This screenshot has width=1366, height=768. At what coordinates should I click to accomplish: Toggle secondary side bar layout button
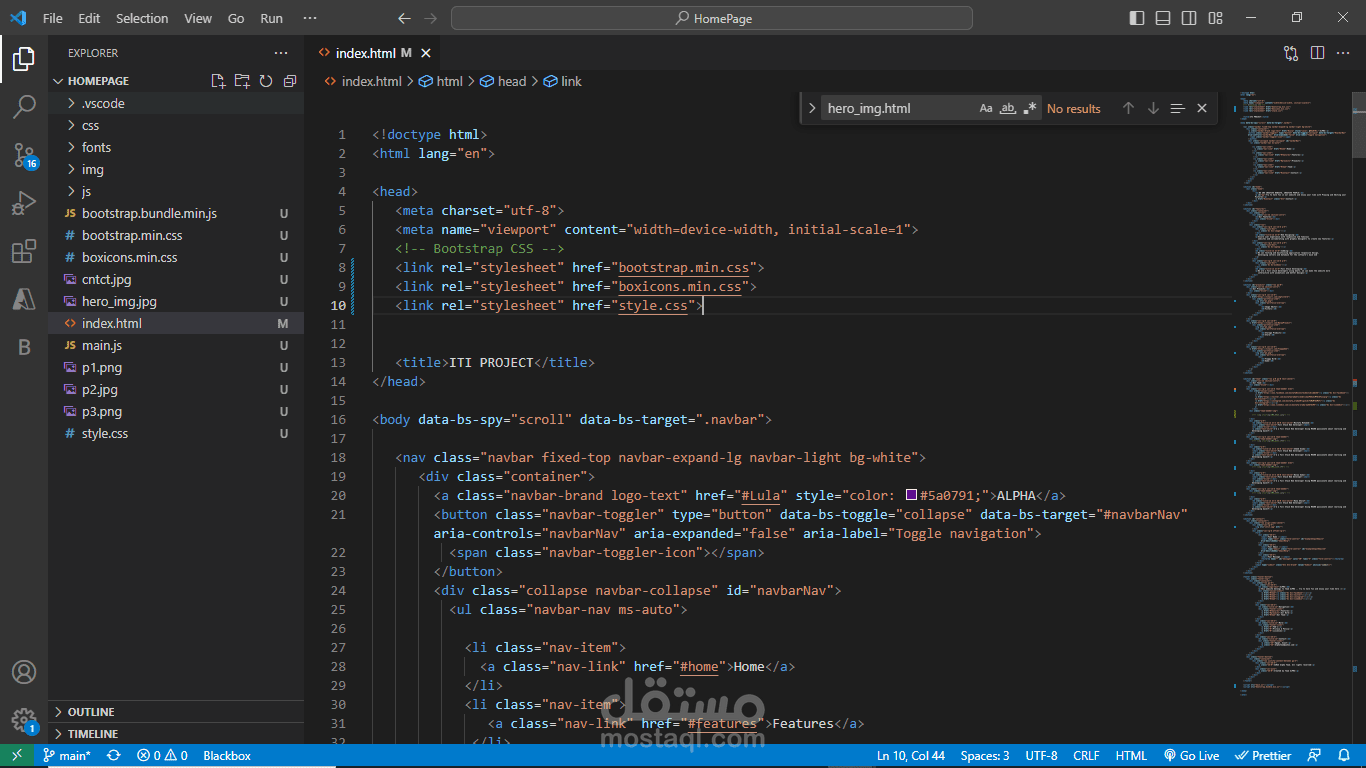[1189, 18]
